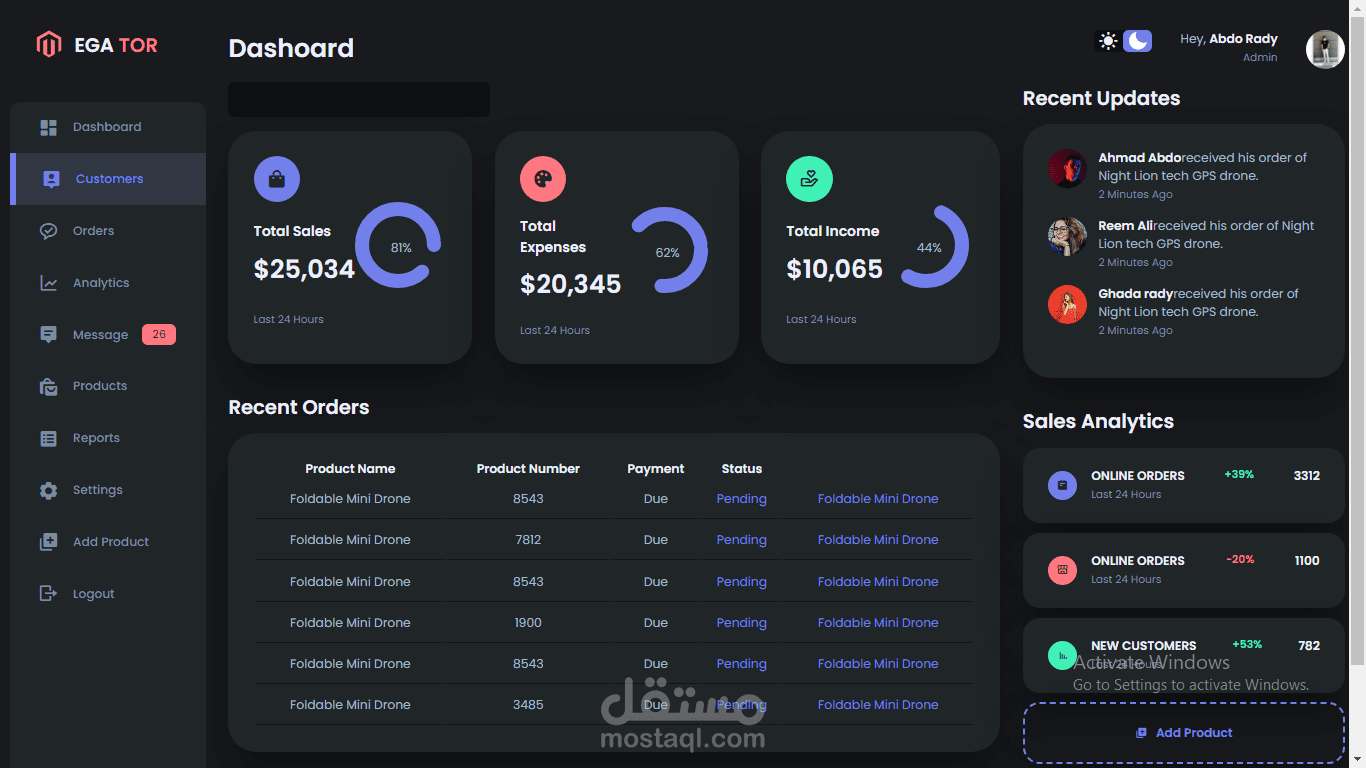Click the Reports list icon in sidebar
Screen dimensions: 1366x768
coord(48,438)
